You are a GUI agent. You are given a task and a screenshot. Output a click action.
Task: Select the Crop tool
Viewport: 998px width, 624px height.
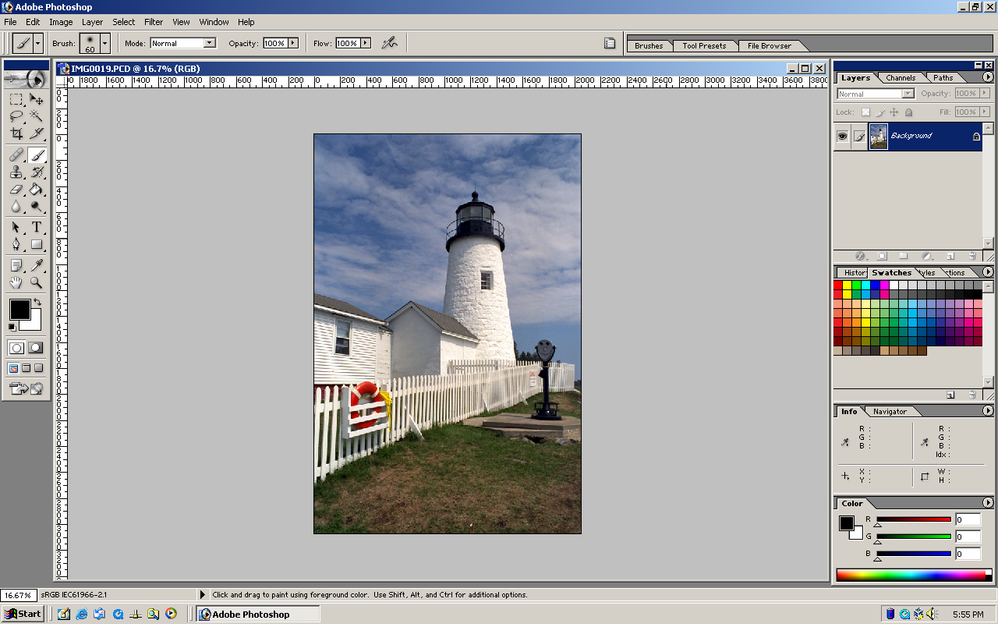[x=17, y=132]
